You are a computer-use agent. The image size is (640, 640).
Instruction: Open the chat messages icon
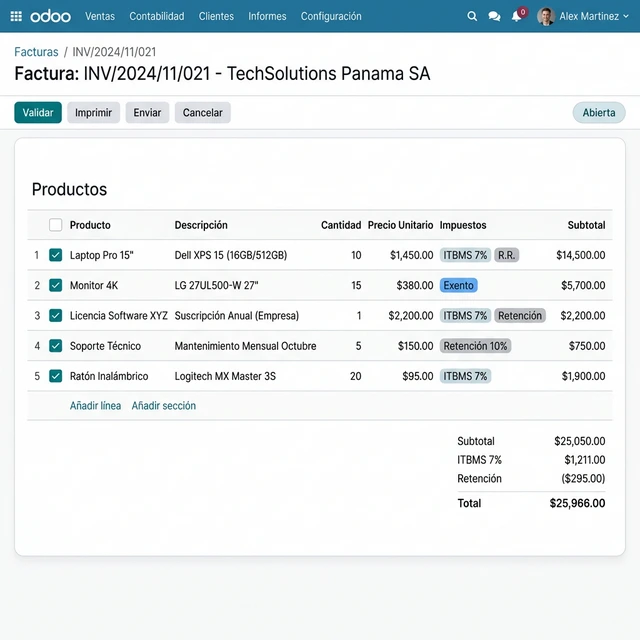tap(494, 16)
